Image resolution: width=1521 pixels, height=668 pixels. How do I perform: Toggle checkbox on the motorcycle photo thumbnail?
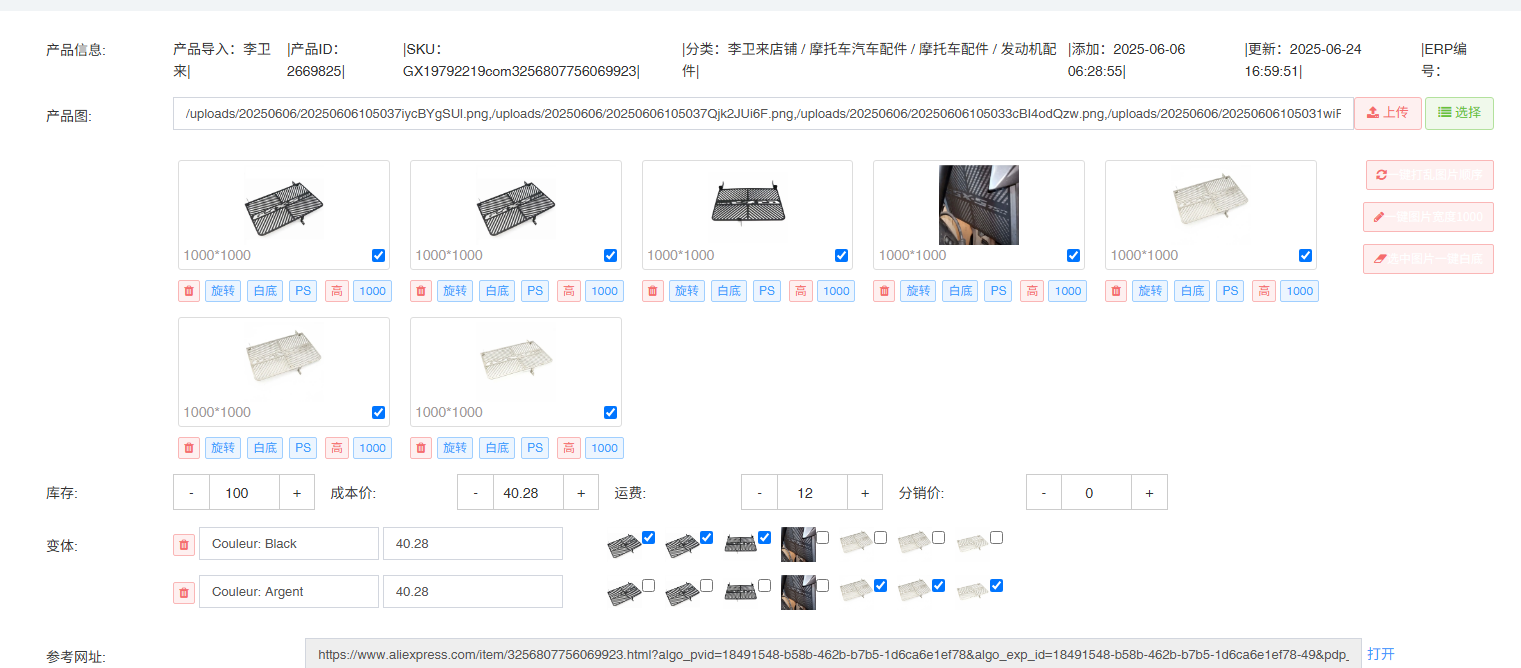1073,255
